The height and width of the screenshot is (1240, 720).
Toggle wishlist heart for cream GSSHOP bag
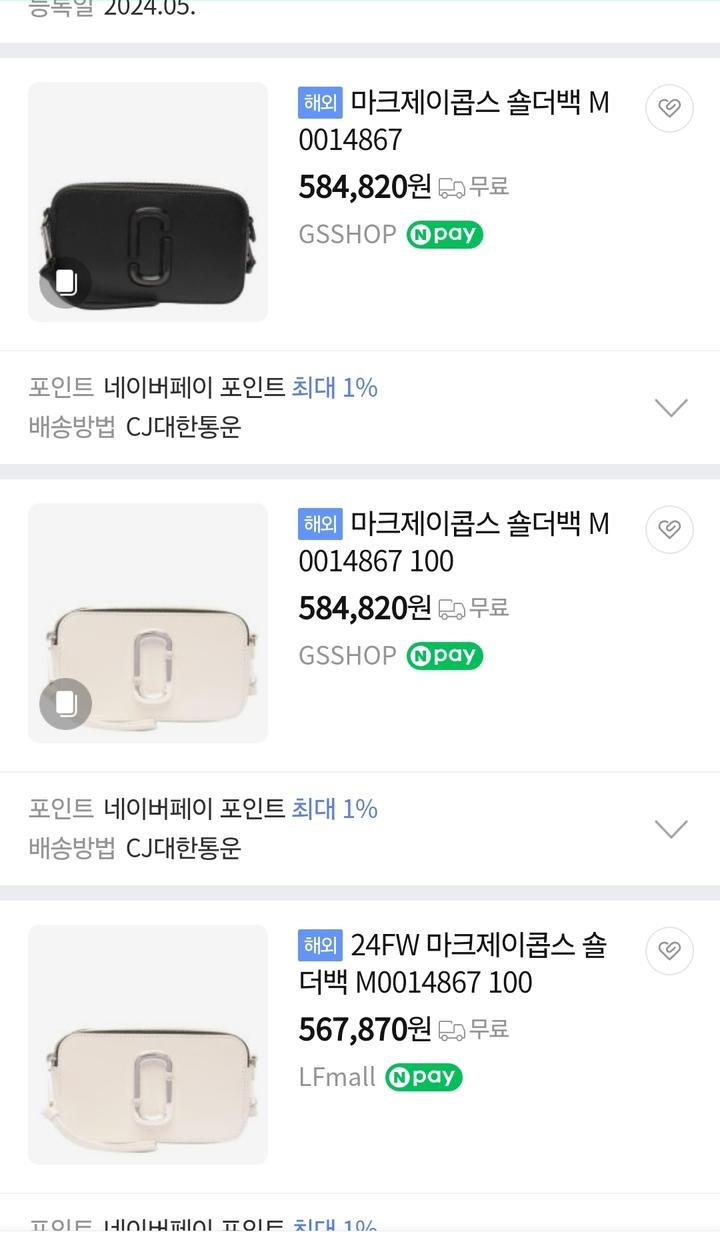tap(669, 530)
